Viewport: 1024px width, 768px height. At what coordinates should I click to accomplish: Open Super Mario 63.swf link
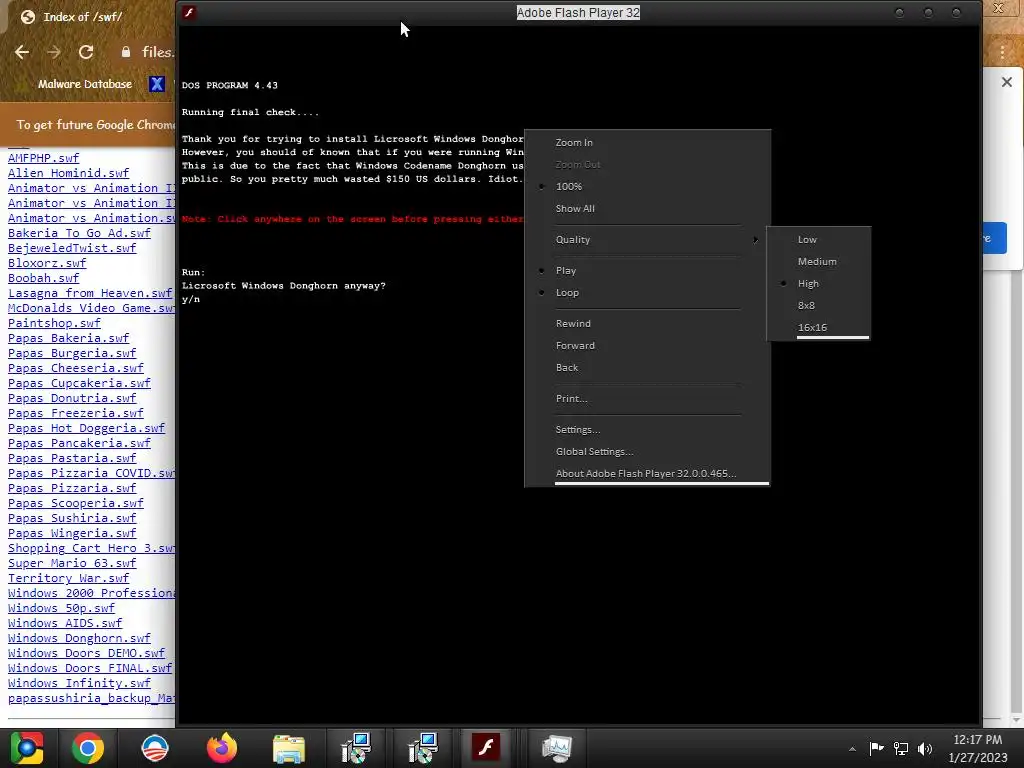point(72,563)
